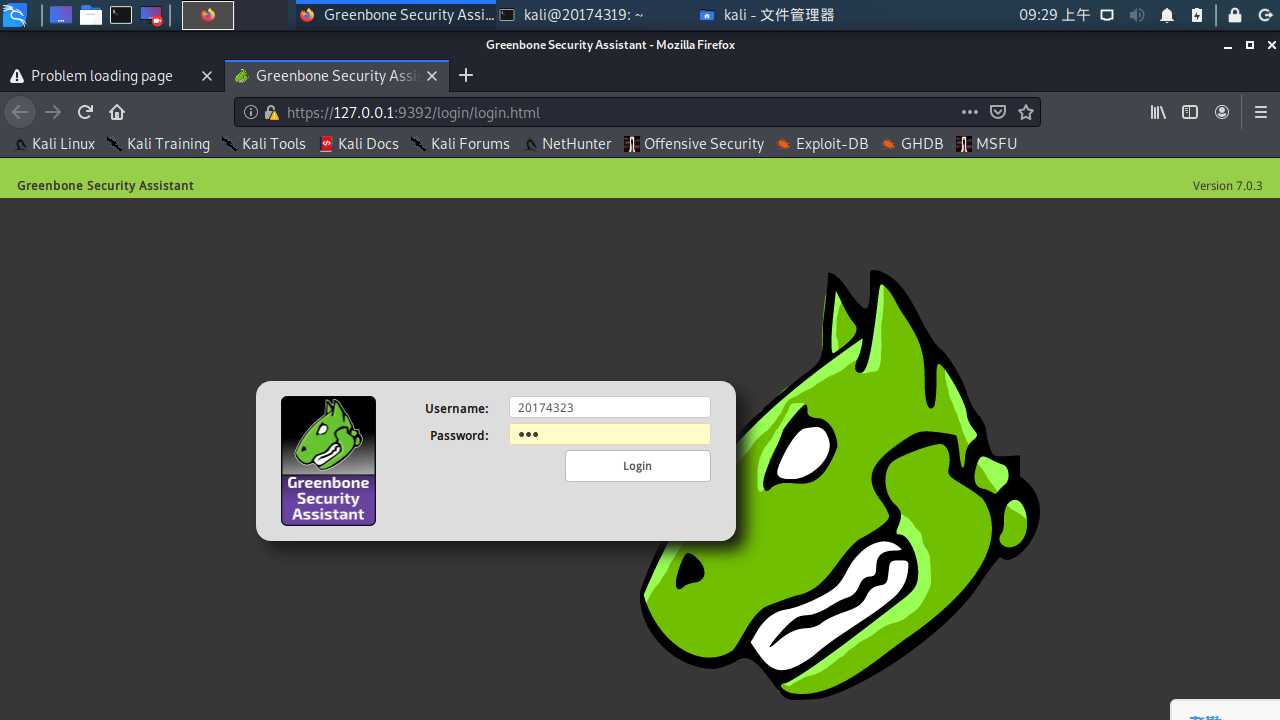
Task: Close the Greenbone Security Assistant tab
Action: click(432, 76)
